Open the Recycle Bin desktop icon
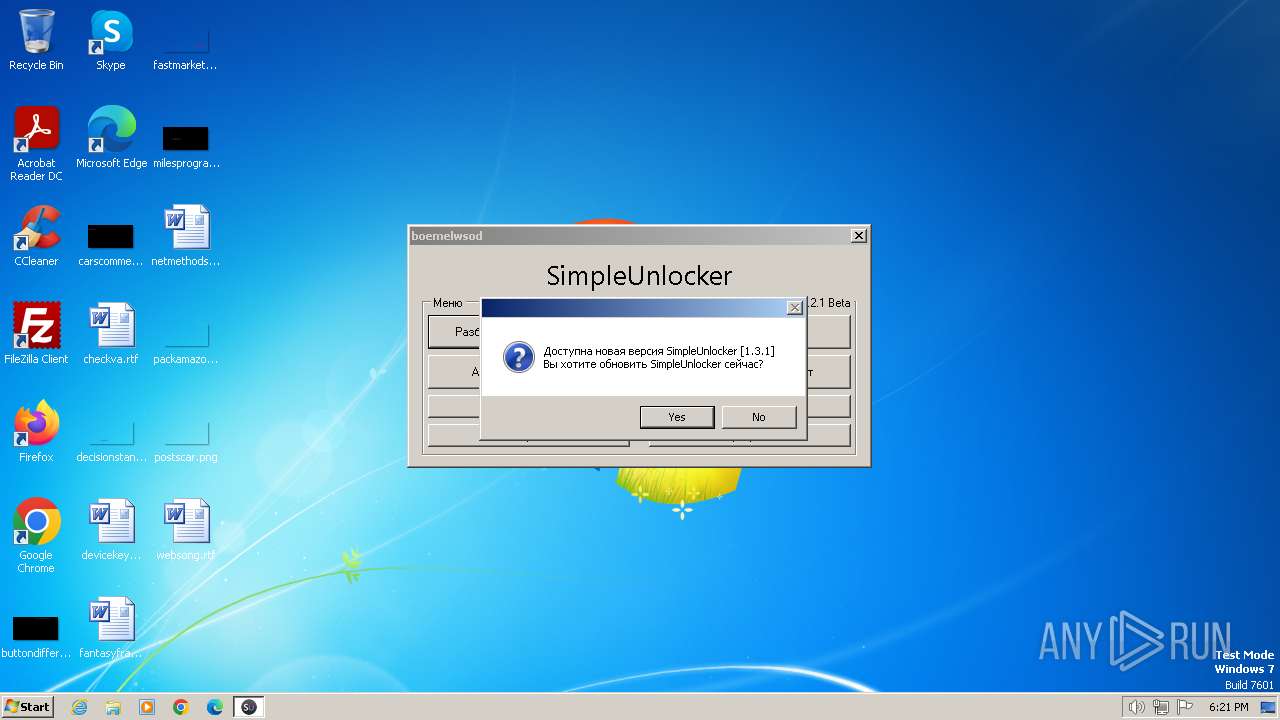 point(36,40)
